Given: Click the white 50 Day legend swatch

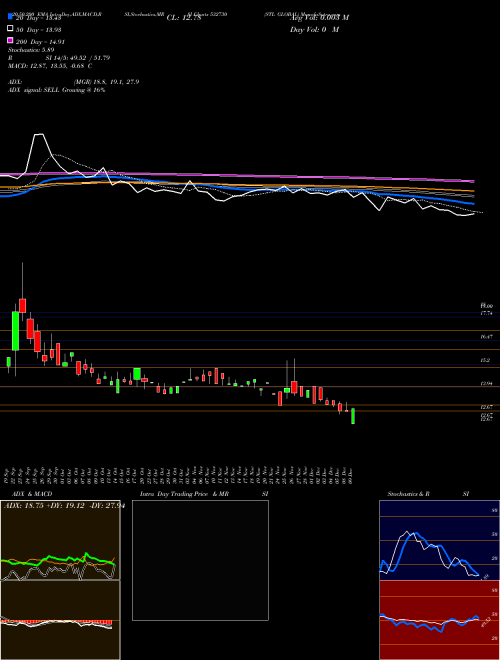Looking at the screenshot, I should coord(10,29).
